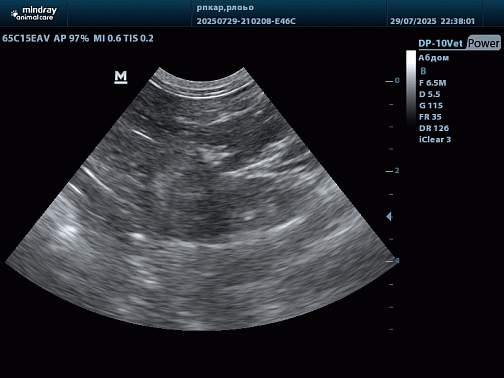Click the Абдом exam preset label
The height and width of the screenshot is (378, 504).
(x=434, y=58)
